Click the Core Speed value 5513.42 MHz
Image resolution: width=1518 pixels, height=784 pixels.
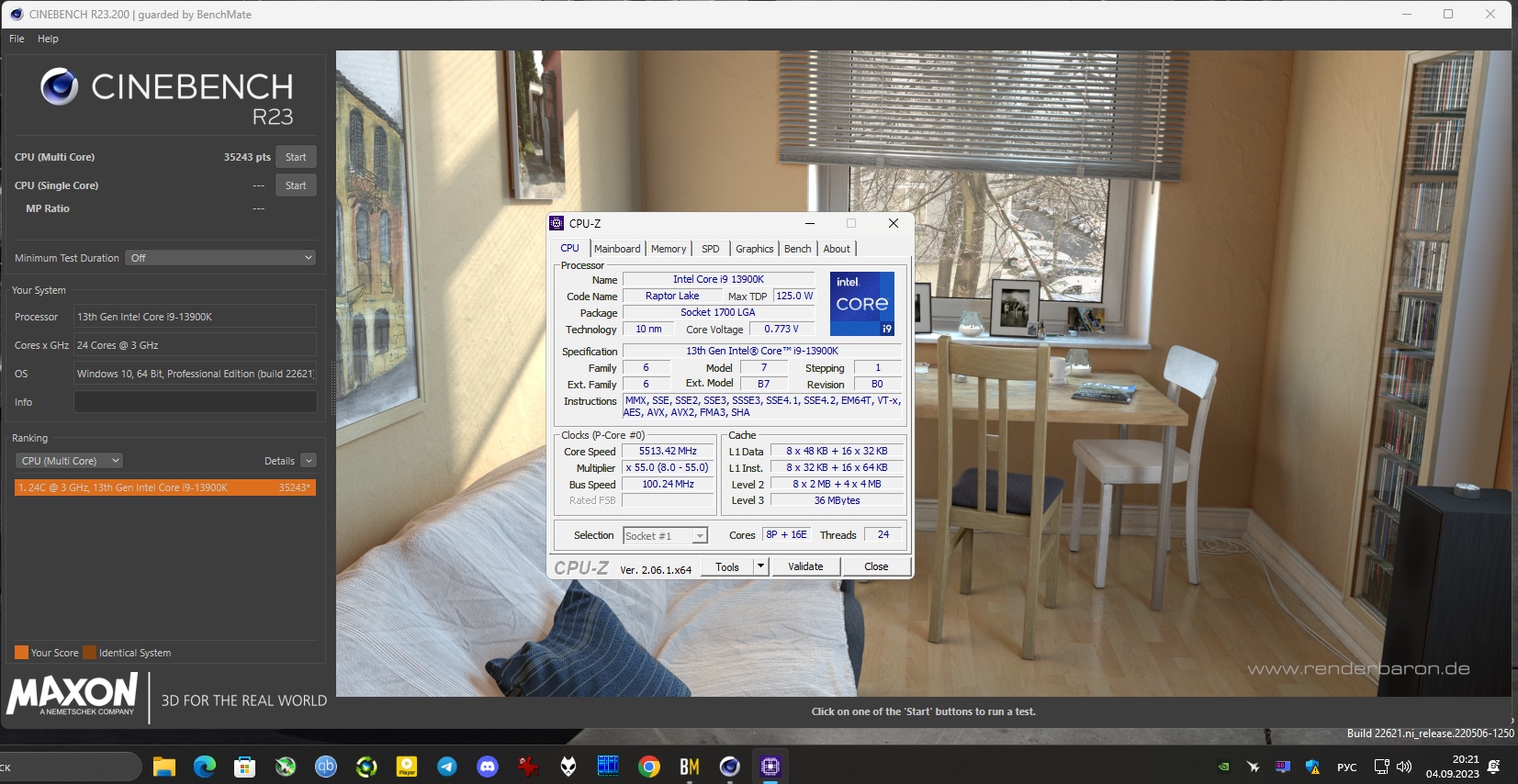tap(669, 451)
